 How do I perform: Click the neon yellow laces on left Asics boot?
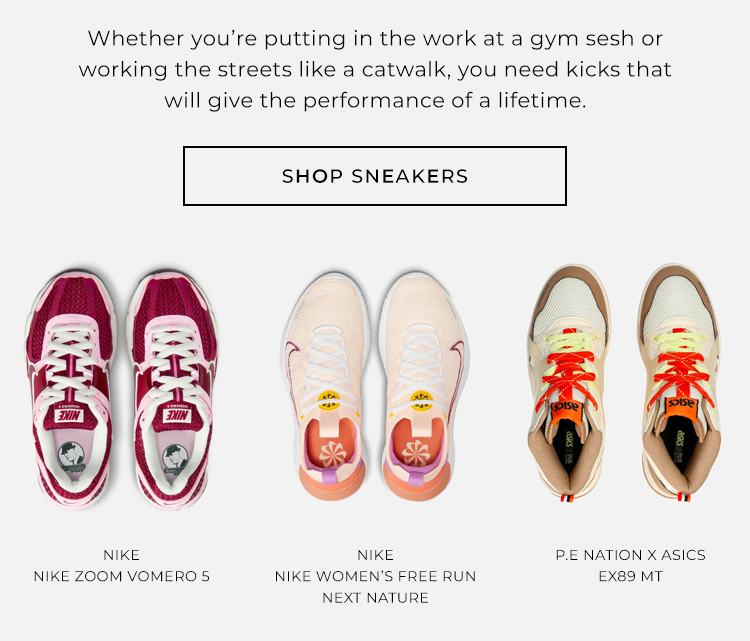point(568,341)
